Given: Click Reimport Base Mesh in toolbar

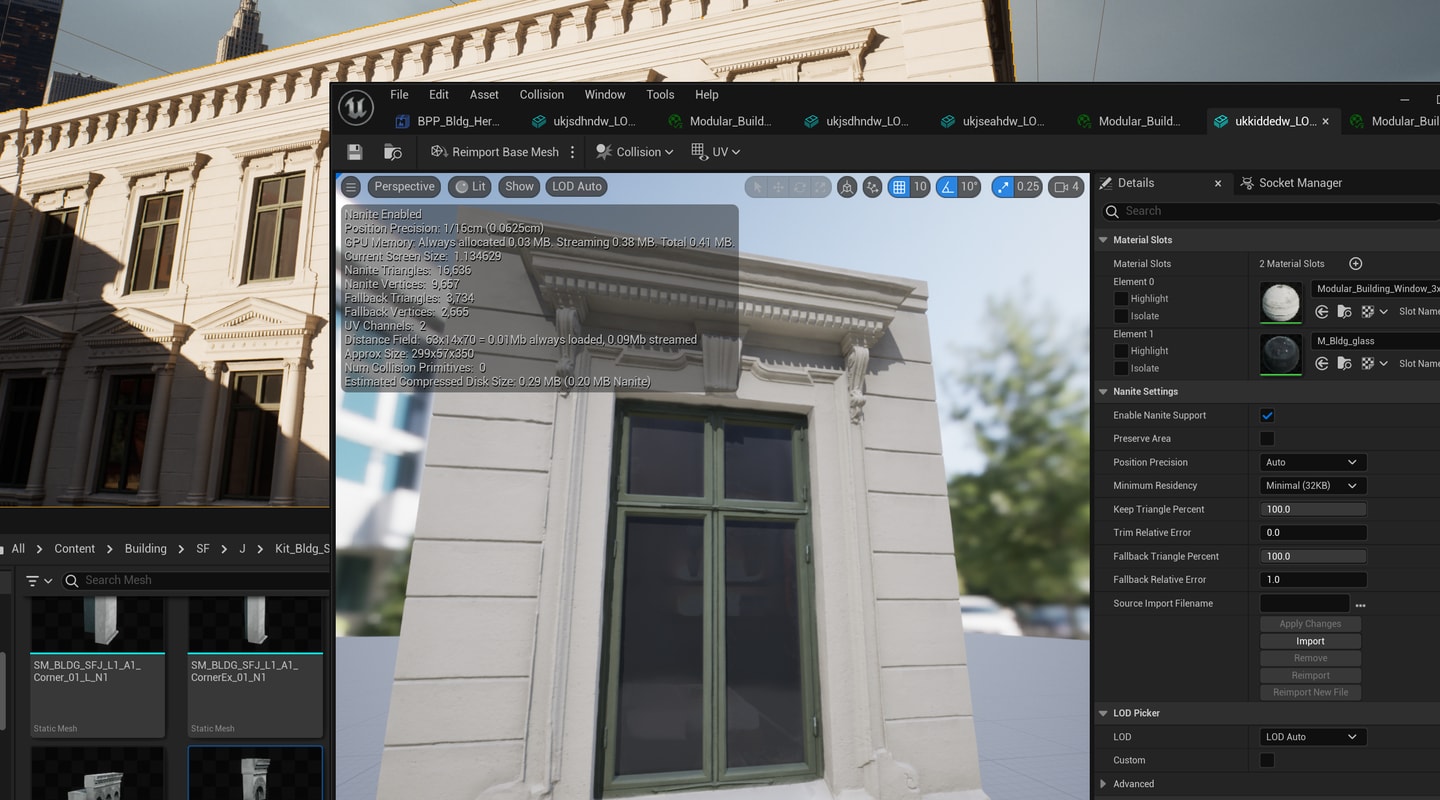Looking at the screenshot, I should click(495, 152).
